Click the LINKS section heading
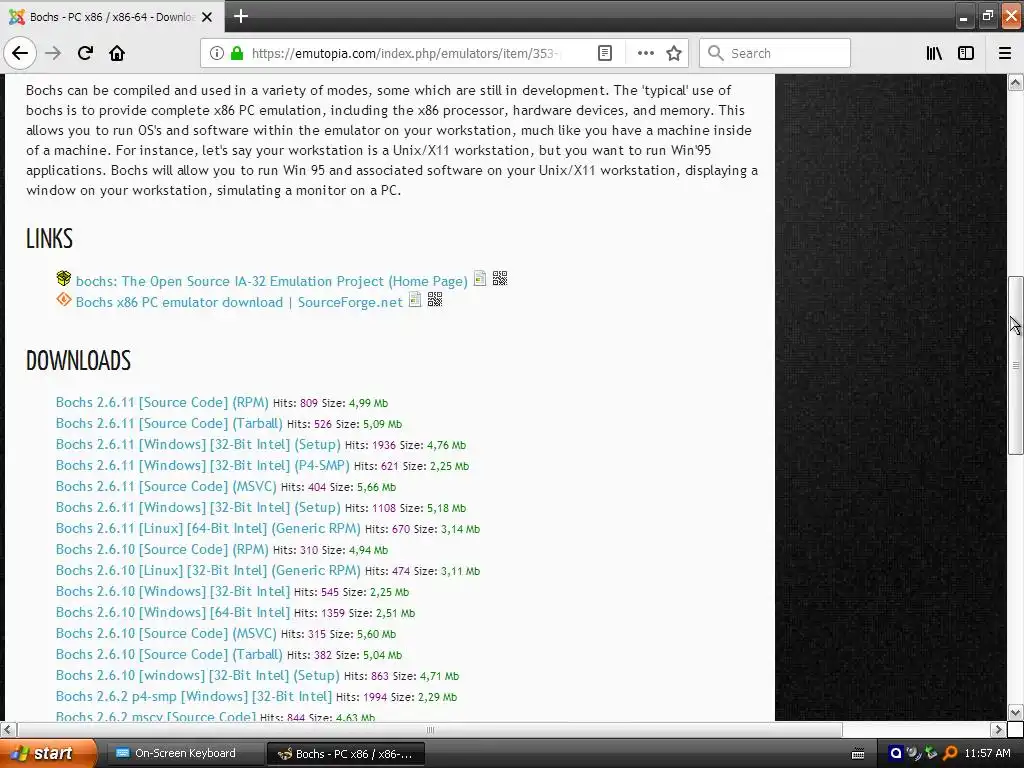Screen dimensions: 1024x768 50,238
